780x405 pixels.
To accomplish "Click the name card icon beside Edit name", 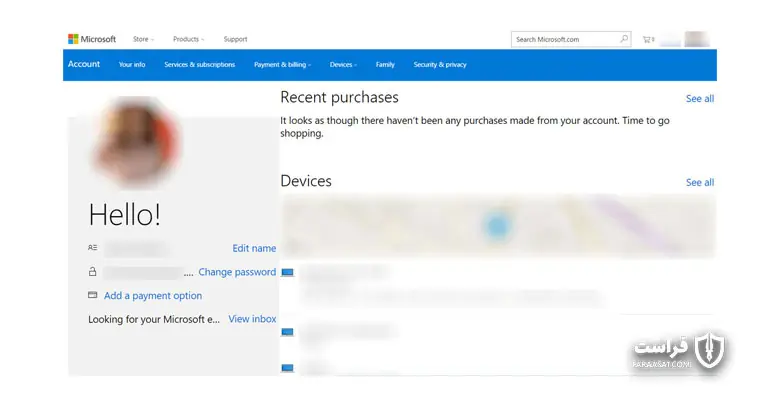I will click(93, 247).
